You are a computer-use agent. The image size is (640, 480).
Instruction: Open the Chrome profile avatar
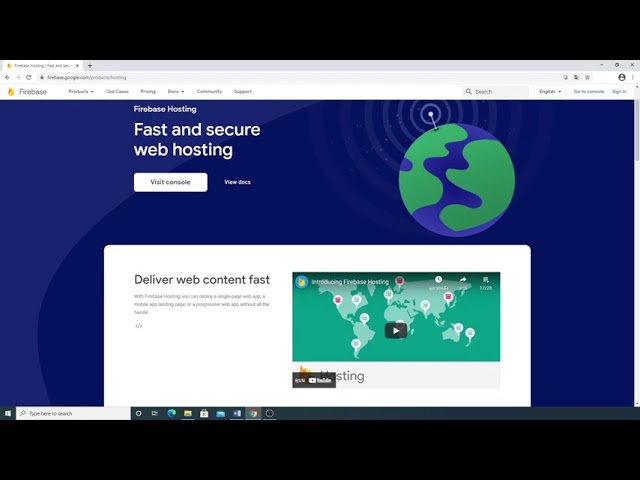622,77
